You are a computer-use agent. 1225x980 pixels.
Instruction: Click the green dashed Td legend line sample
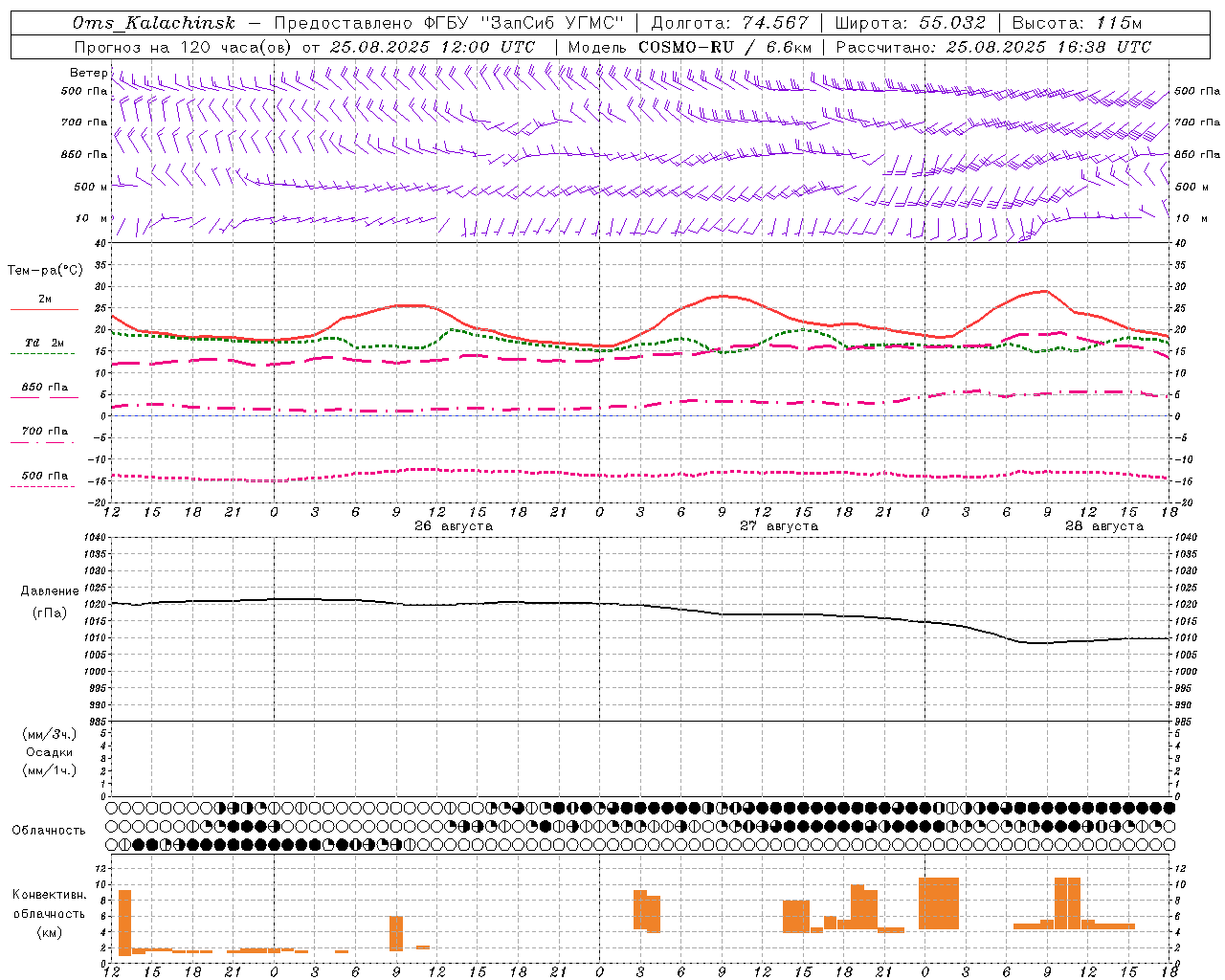point(42,354)
